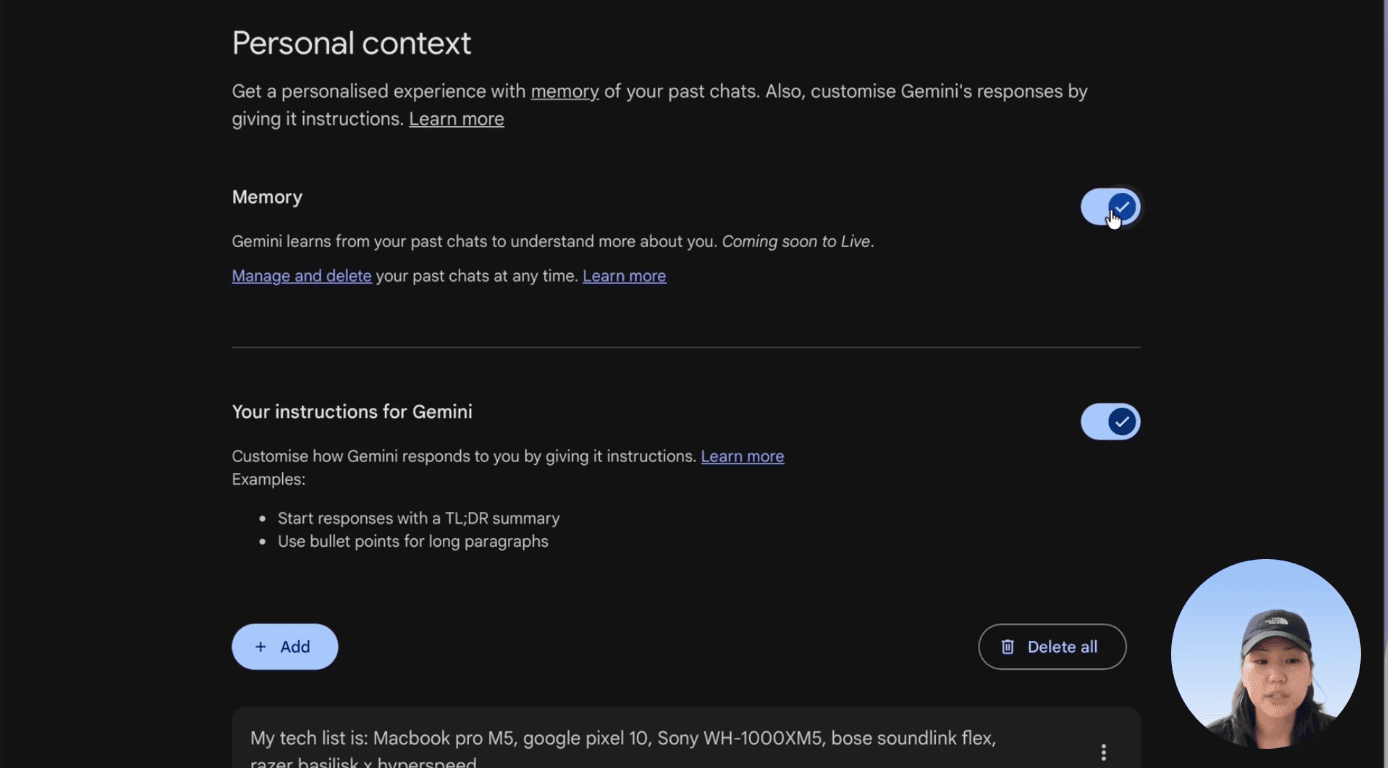Click the presenter webcam thumbnail

1265,654
